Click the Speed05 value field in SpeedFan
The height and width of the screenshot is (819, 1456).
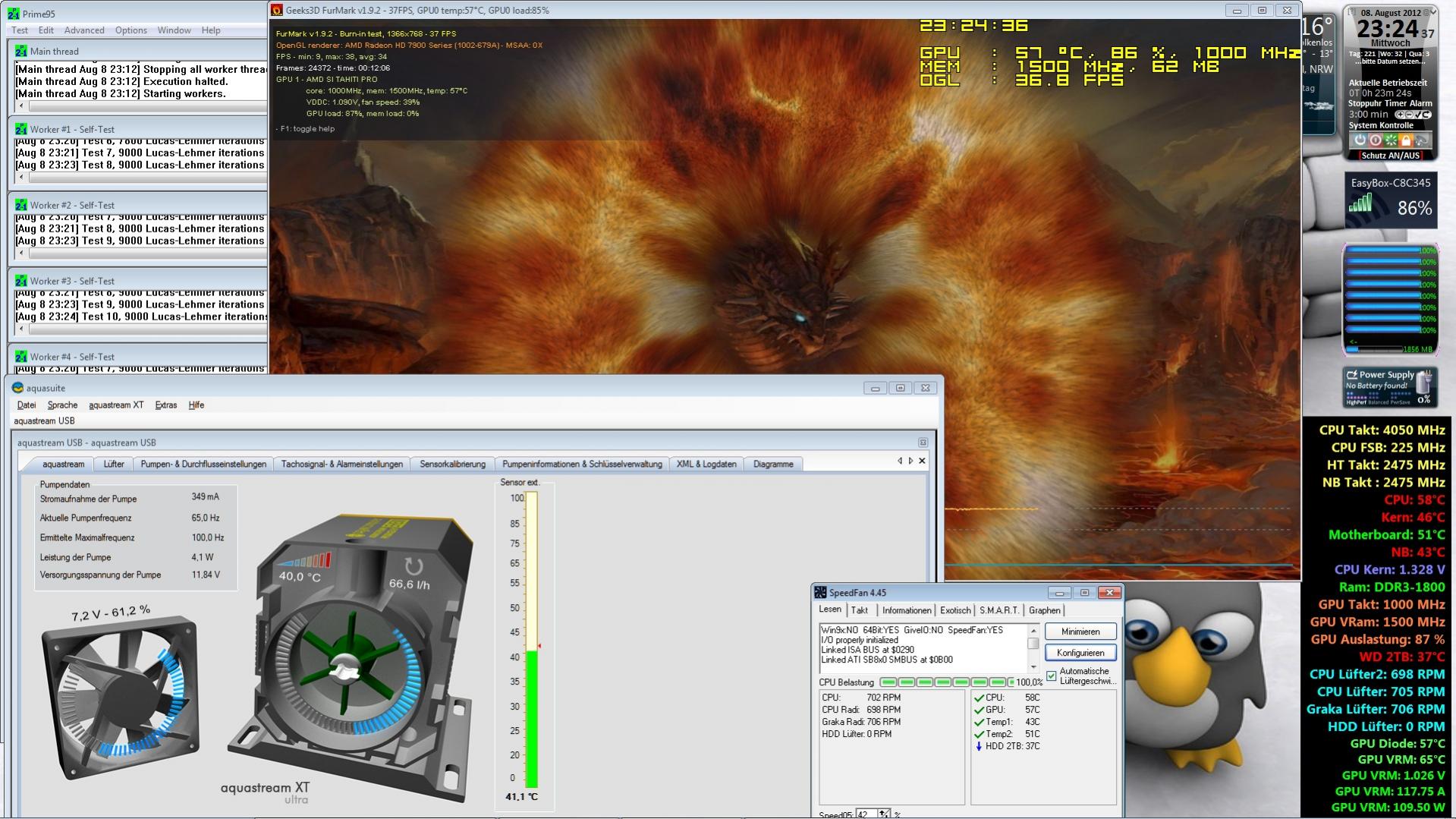pos(867,814)
